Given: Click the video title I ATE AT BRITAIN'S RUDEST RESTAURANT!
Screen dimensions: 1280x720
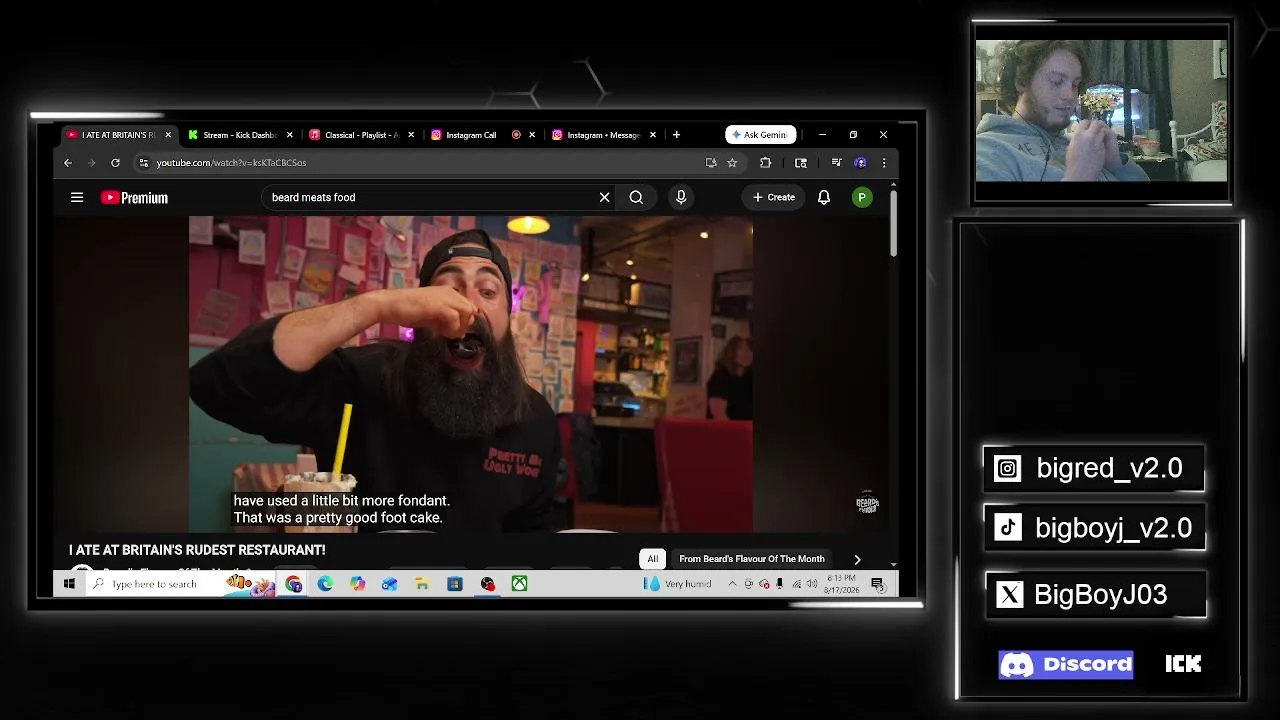Looking at the screenshot, I should coord(197,550).
